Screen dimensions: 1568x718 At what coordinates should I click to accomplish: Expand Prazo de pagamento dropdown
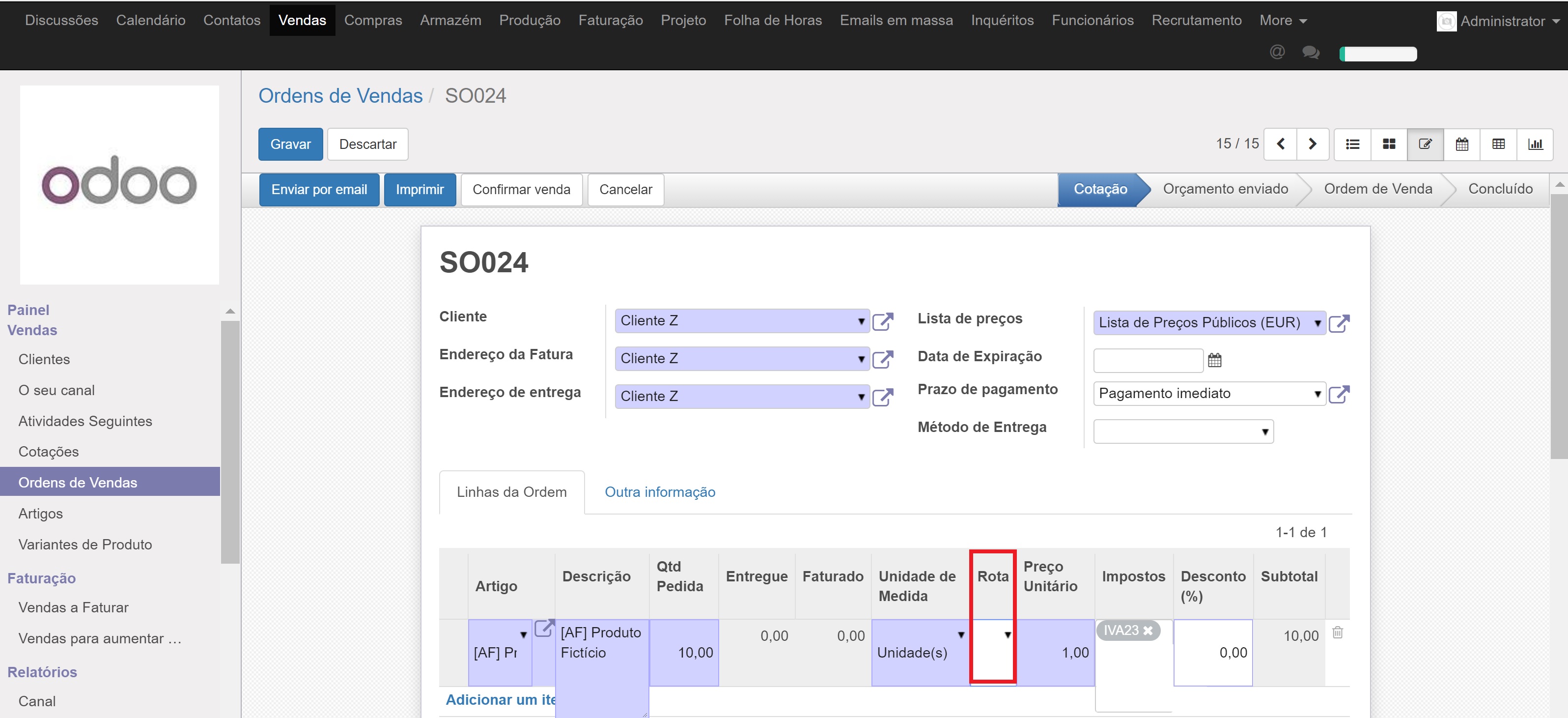point(1316,394)
